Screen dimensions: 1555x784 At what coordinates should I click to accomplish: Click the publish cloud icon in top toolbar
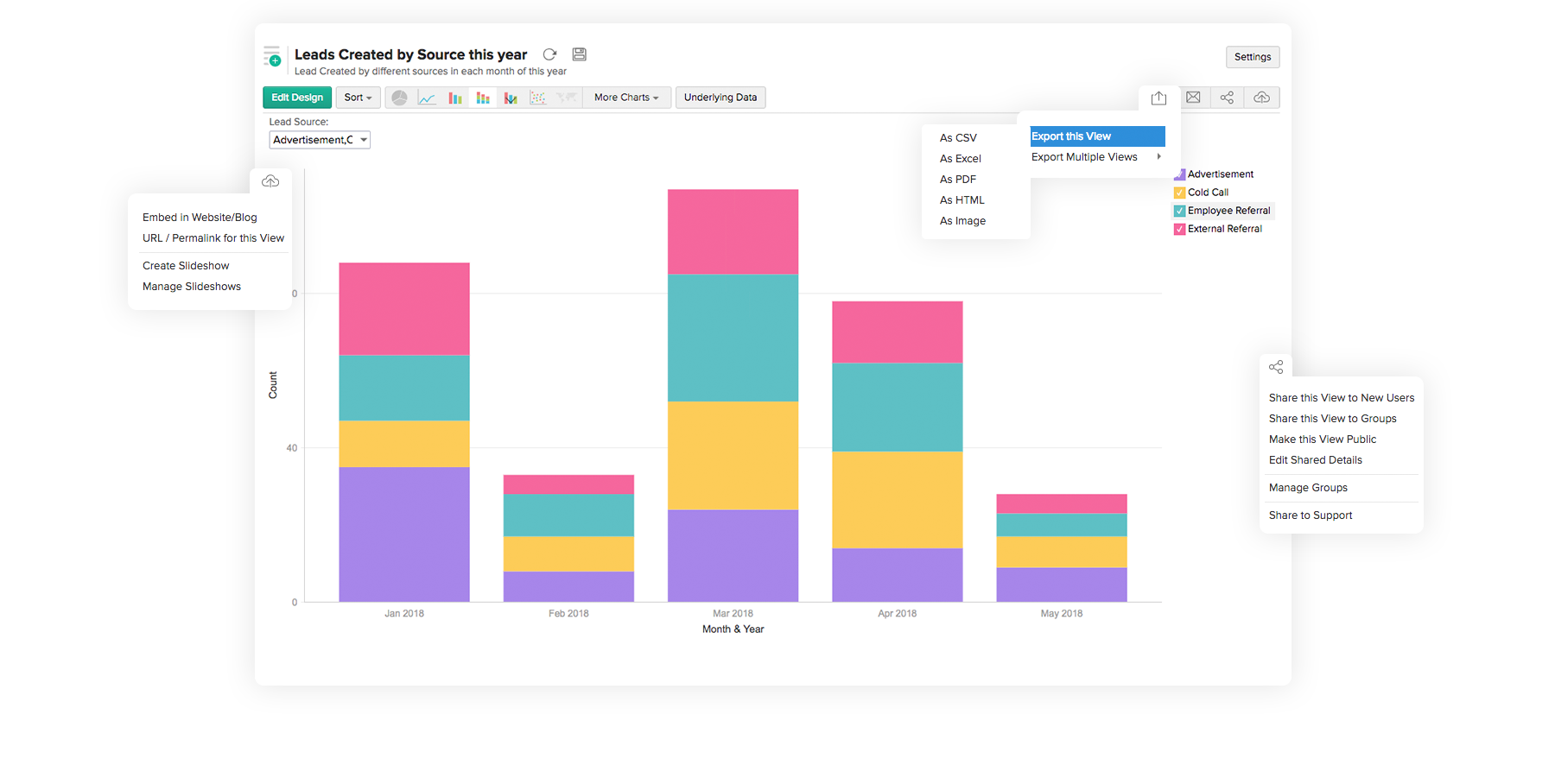pyautogui.click(x=1261, y=98)
